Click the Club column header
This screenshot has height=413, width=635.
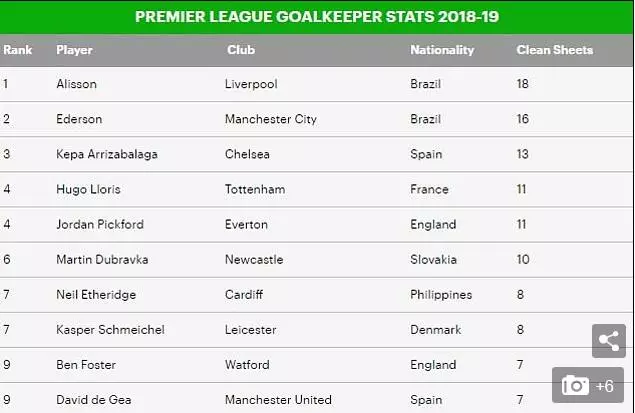click(x=241, y=50)
